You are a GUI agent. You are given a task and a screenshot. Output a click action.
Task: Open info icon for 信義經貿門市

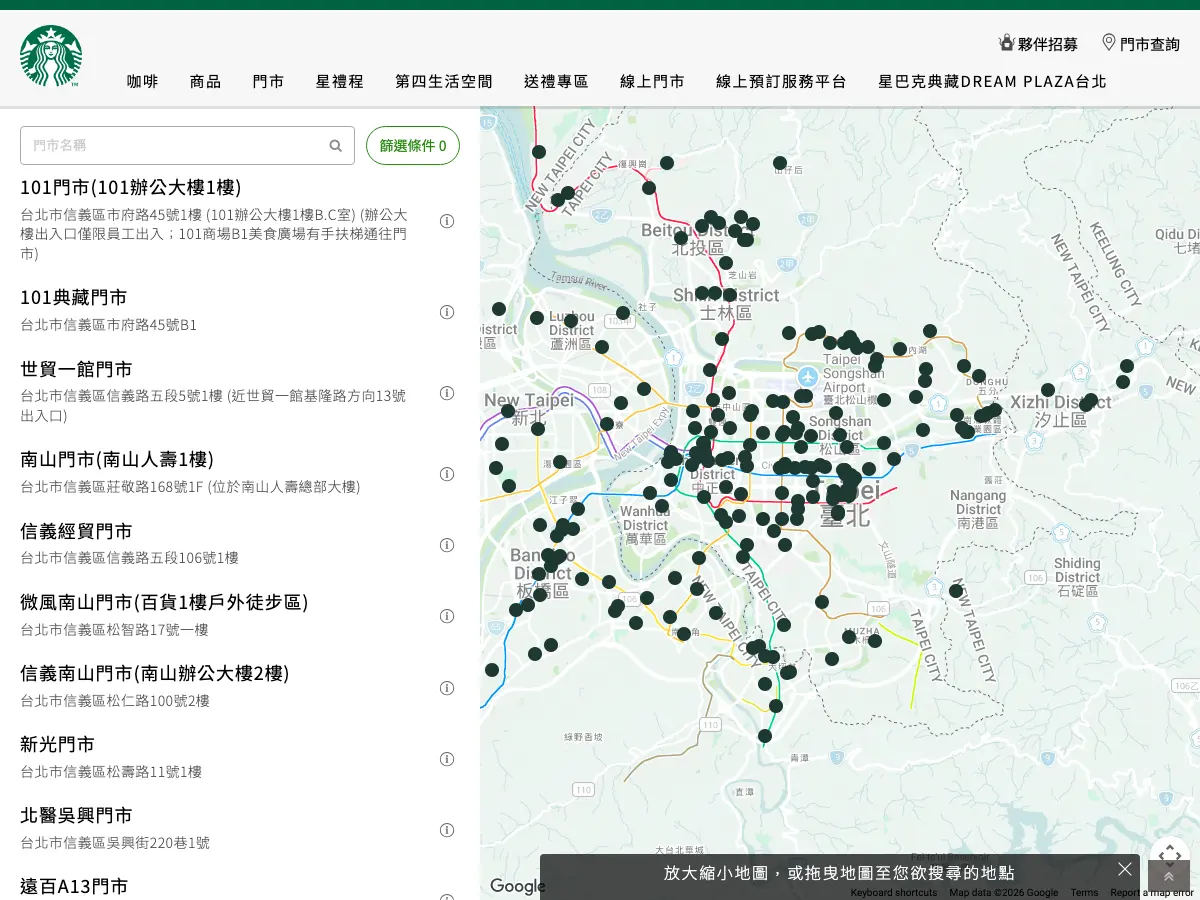[447, 545]
